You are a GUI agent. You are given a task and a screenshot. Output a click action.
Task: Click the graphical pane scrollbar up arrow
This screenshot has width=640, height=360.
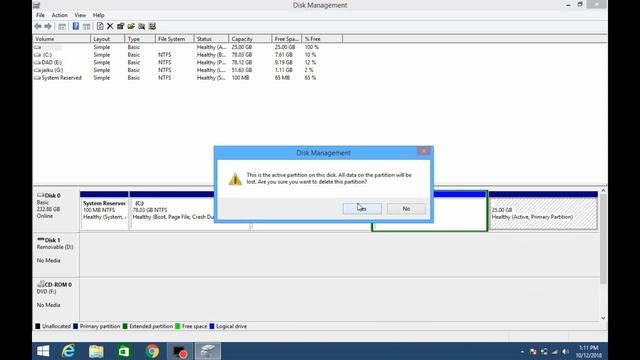coord(603,191)
